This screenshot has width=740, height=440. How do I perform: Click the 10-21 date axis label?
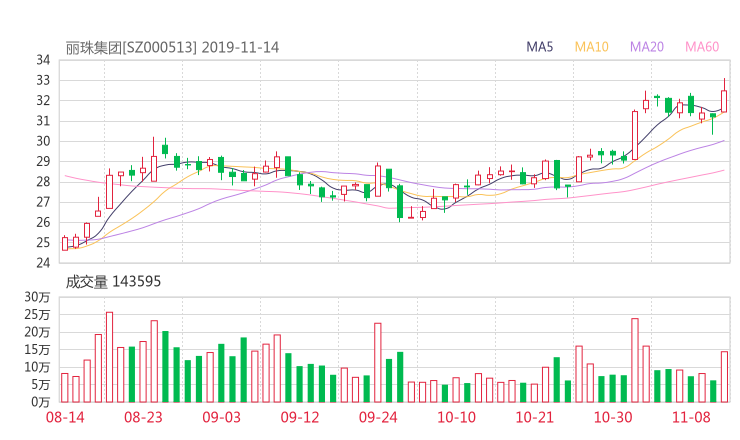pos(534,417)
